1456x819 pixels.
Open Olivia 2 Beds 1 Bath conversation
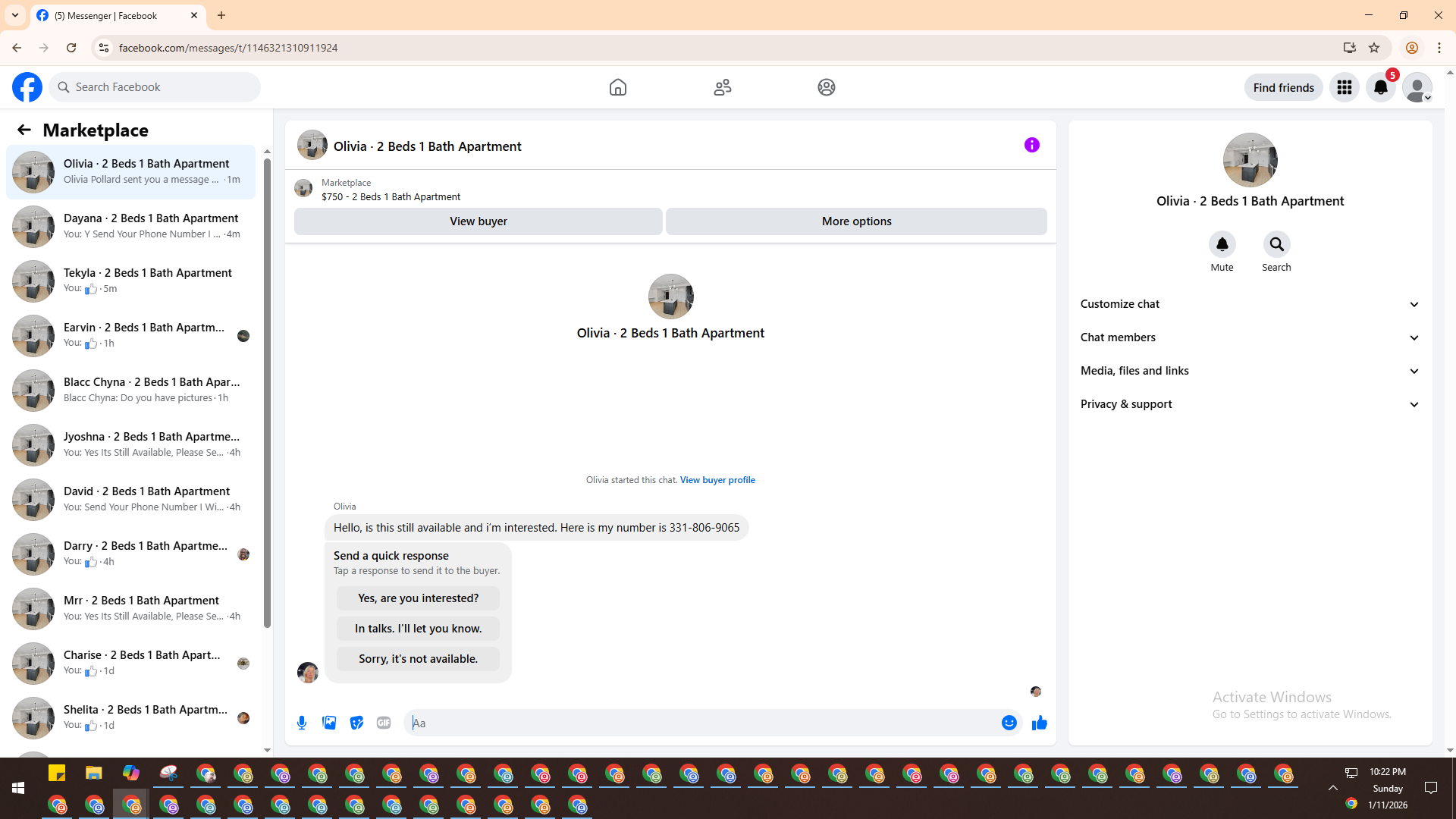point(130,172)
